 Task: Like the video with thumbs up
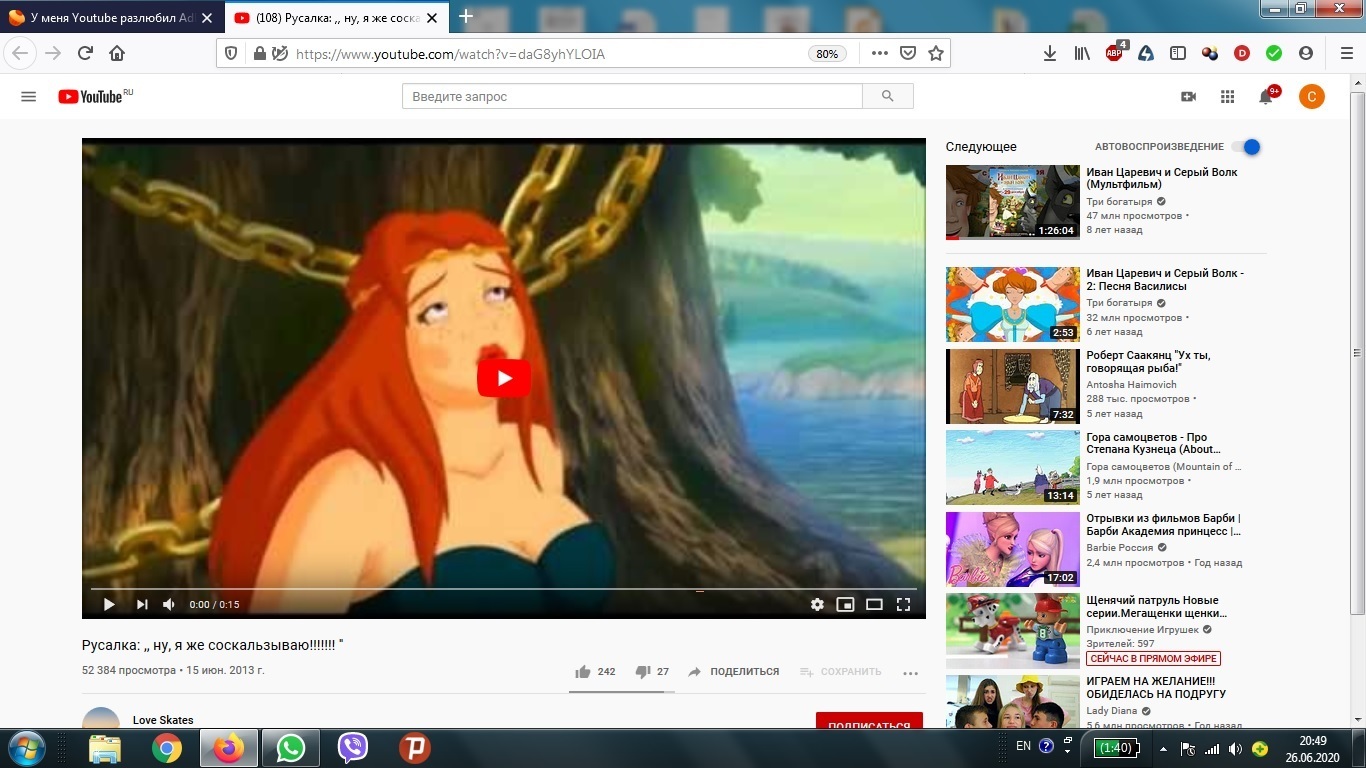pos(583,672)
